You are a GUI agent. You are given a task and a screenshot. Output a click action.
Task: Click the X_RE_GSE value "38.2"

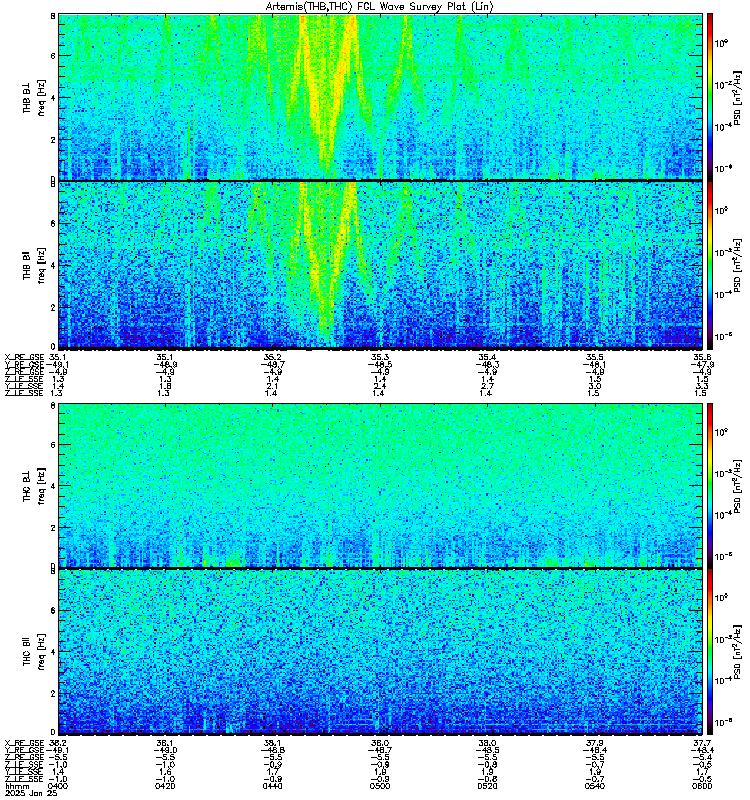point(58,743)
